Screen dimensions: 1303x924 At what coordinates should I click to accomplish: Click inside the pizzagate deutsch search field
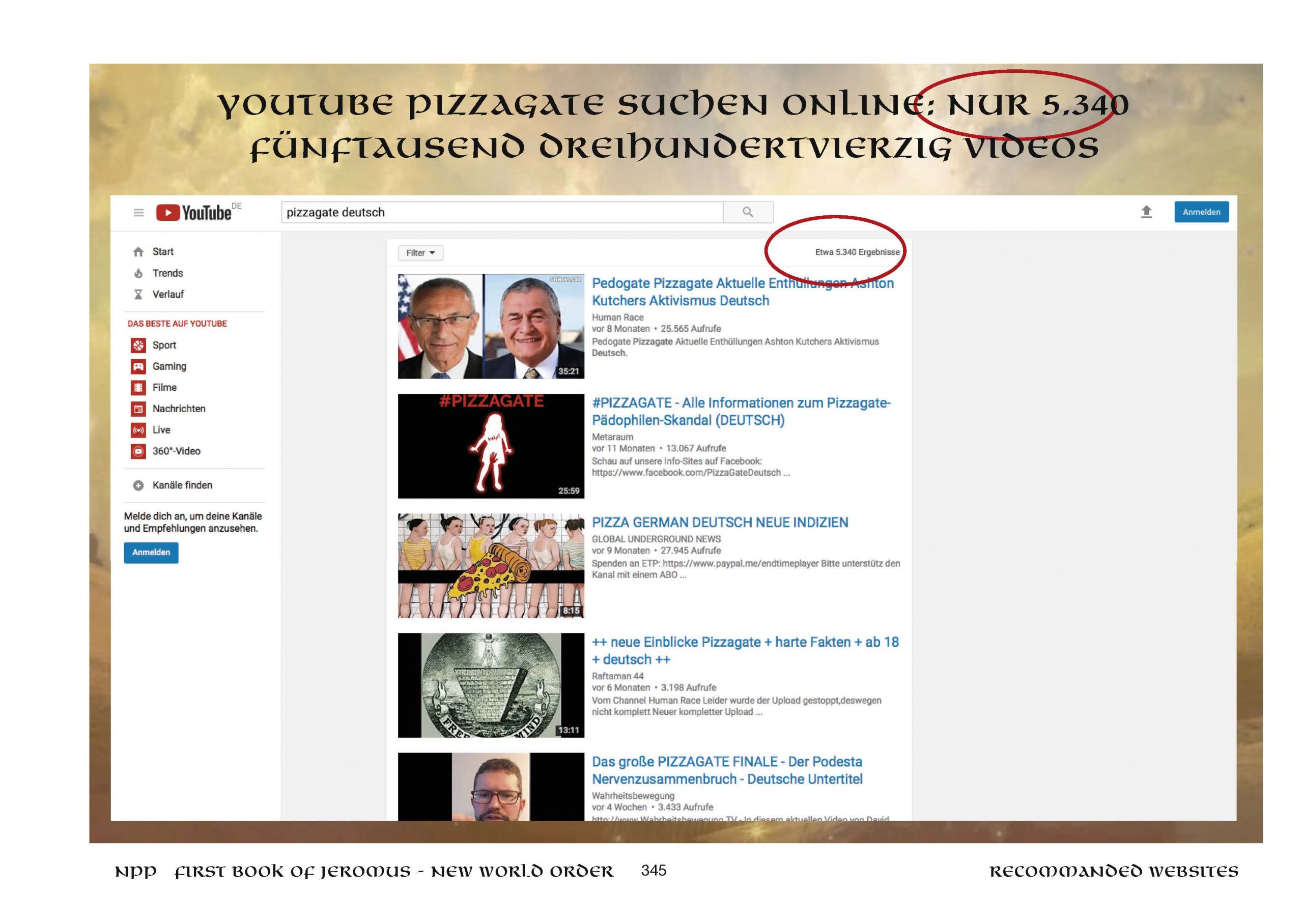(501, 213)
